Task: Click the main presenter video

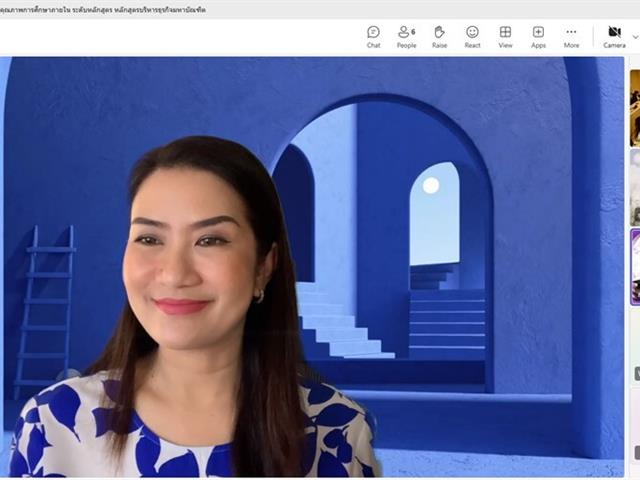Action: pyautogui.click(x=312, y=267)
